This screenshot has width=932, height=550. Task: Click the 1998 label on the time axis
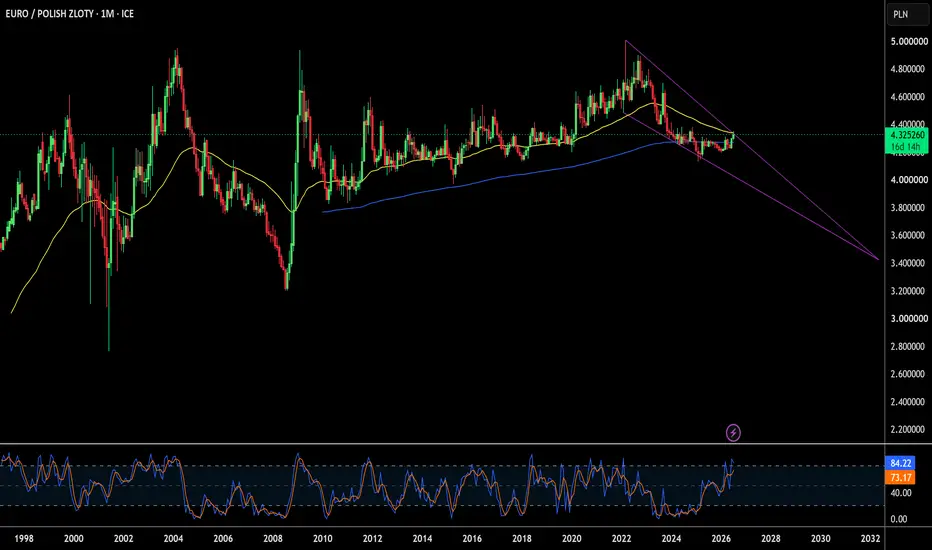coord(24,539)
